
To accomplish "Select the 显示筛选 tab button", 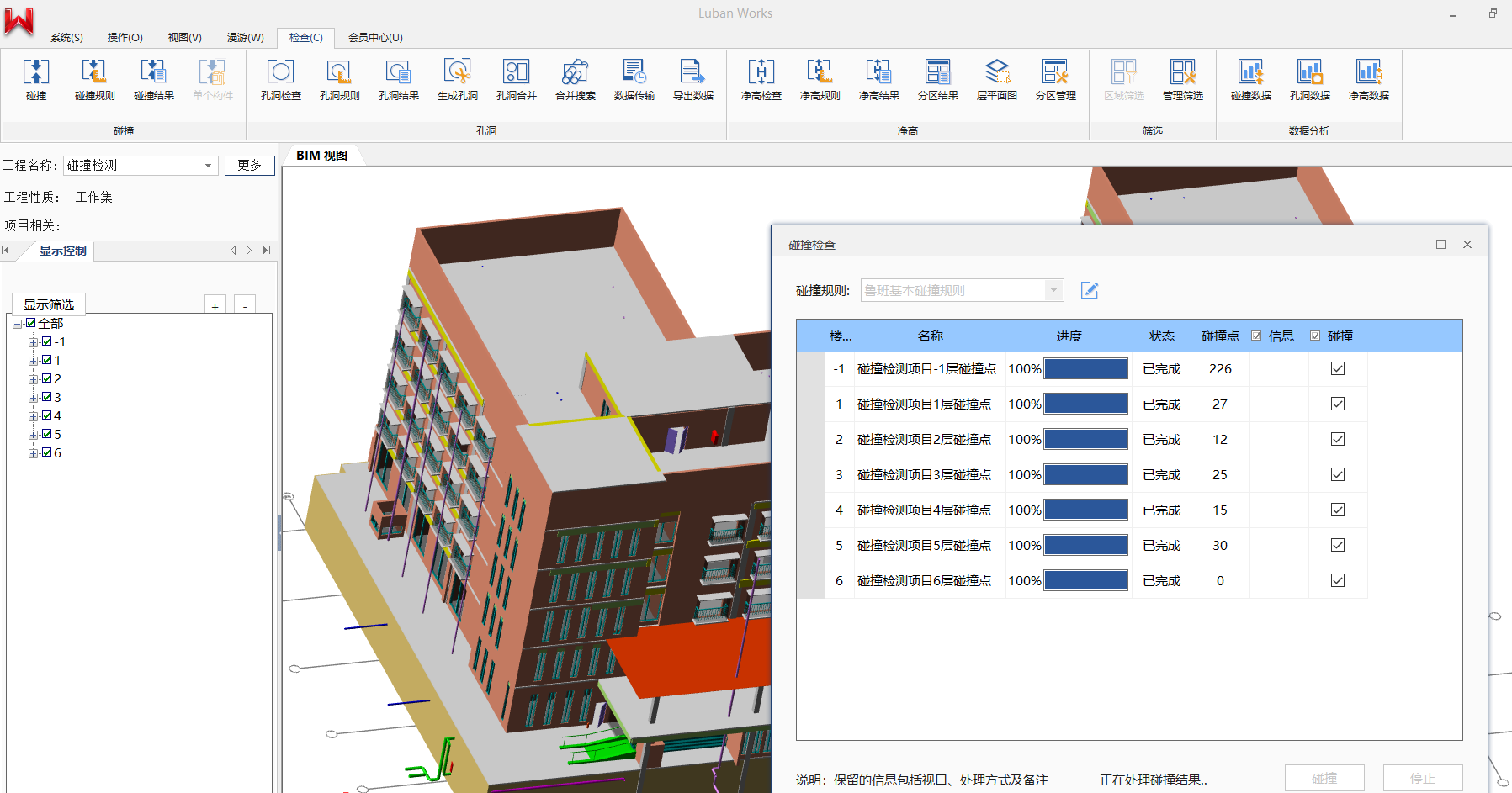I will pos(49,304).
